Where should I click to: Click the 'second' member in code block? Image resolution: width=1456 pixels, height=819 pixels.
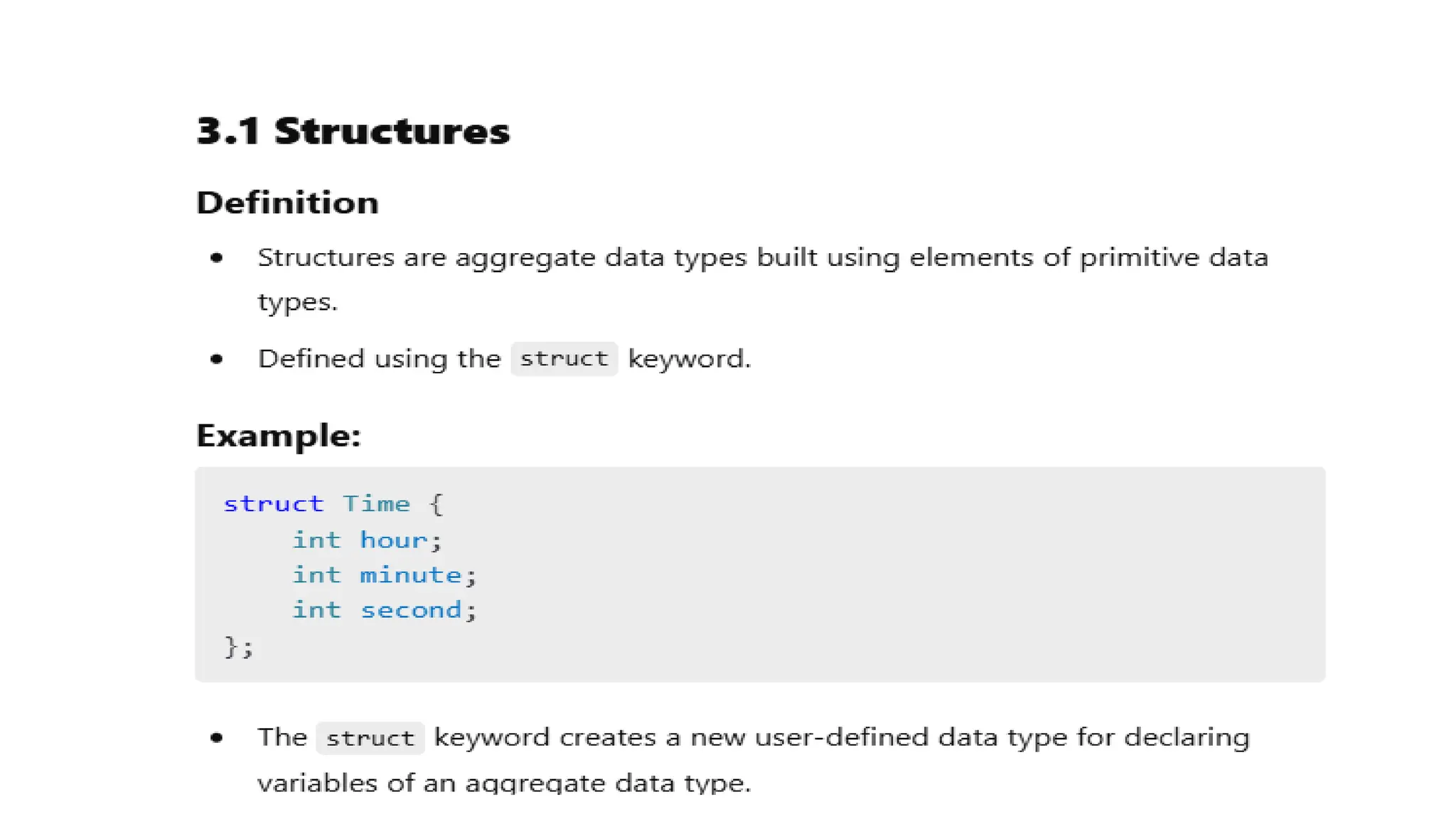411,610
